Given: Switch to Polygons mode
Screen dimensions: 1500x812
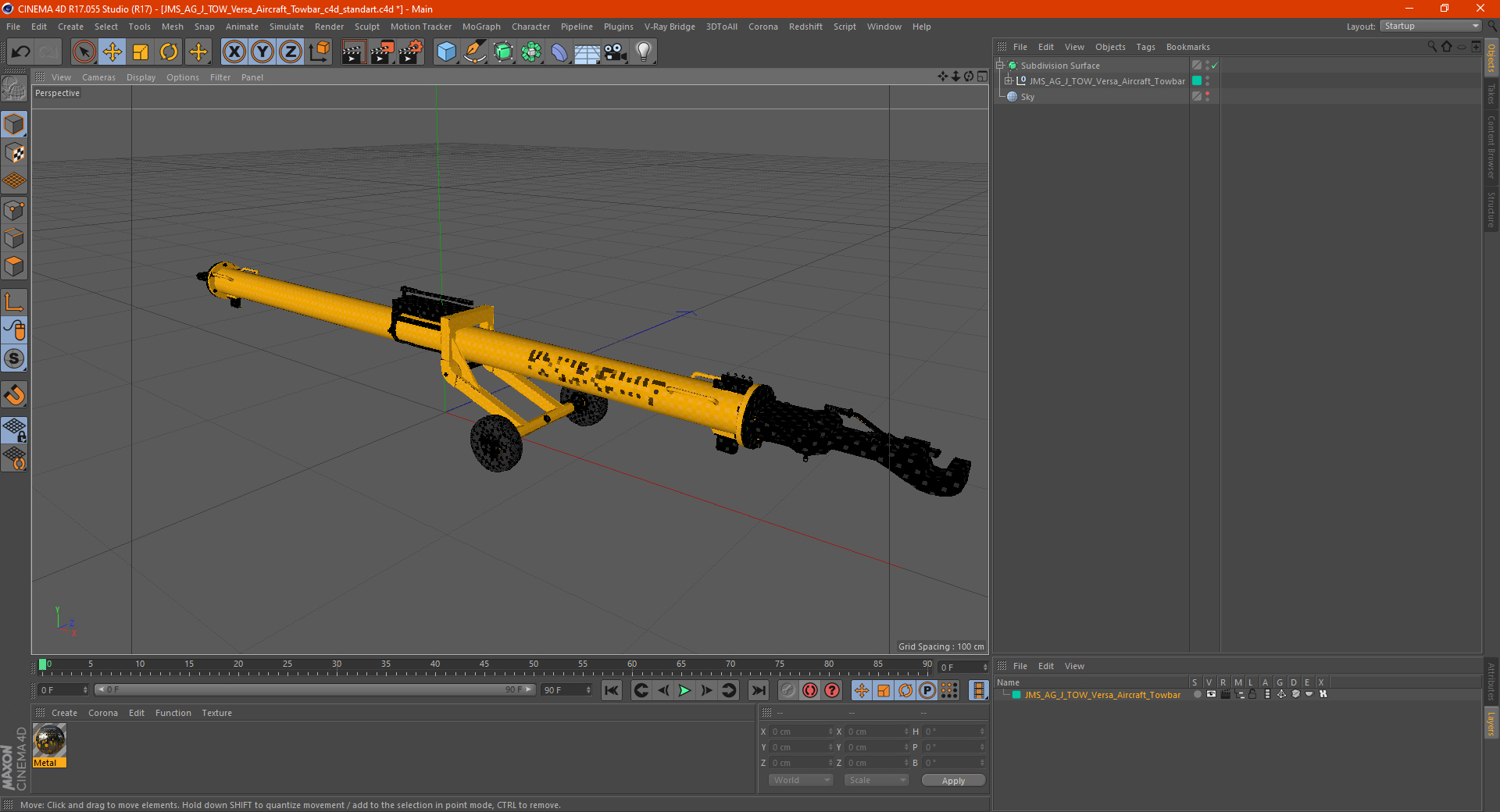Looking at the screenshot, I should point(14,266).
